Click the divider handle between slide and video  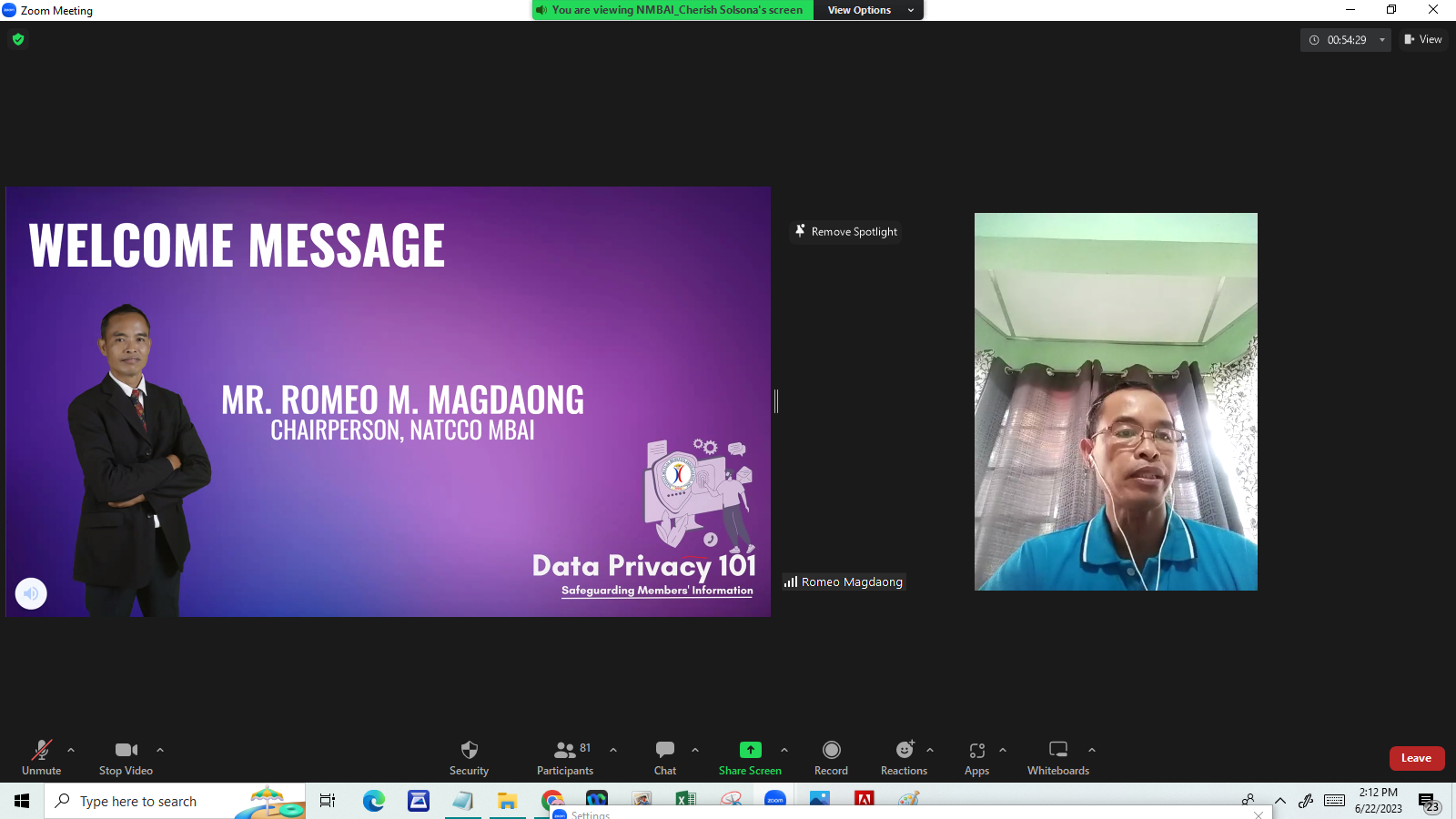click(776, 400)
